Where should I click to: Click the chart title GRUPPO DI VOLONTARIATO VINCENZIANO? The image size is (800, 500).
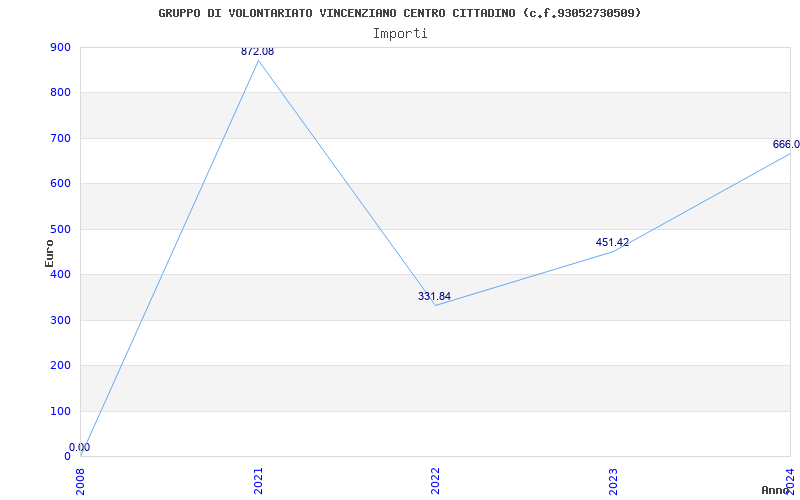[x=399, y=13]
